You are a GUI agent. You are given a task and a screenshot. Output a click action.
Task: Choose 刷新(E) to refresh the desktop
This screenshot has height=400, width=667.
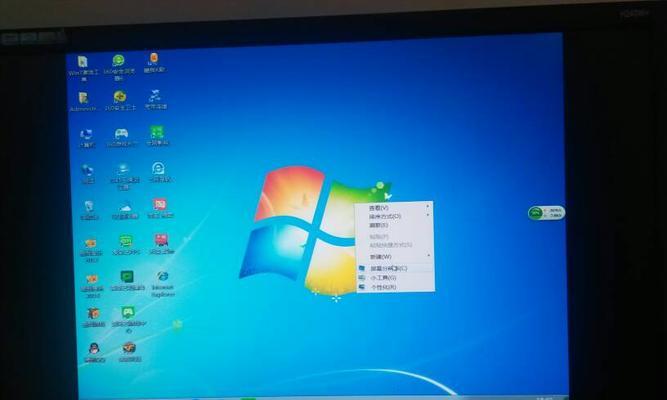click(x=379, y=225)
